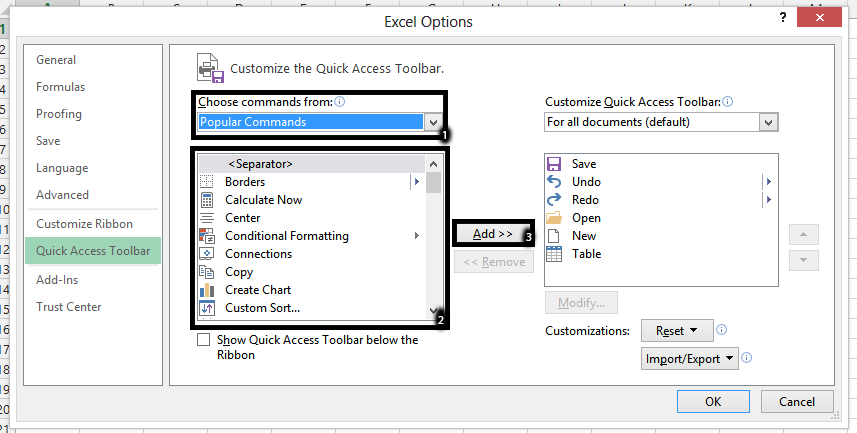The width and height of the screenshot is (857, 433).
Task: Enable Show Quick Access Toolbar below the Ribbon
Action: 203,340
